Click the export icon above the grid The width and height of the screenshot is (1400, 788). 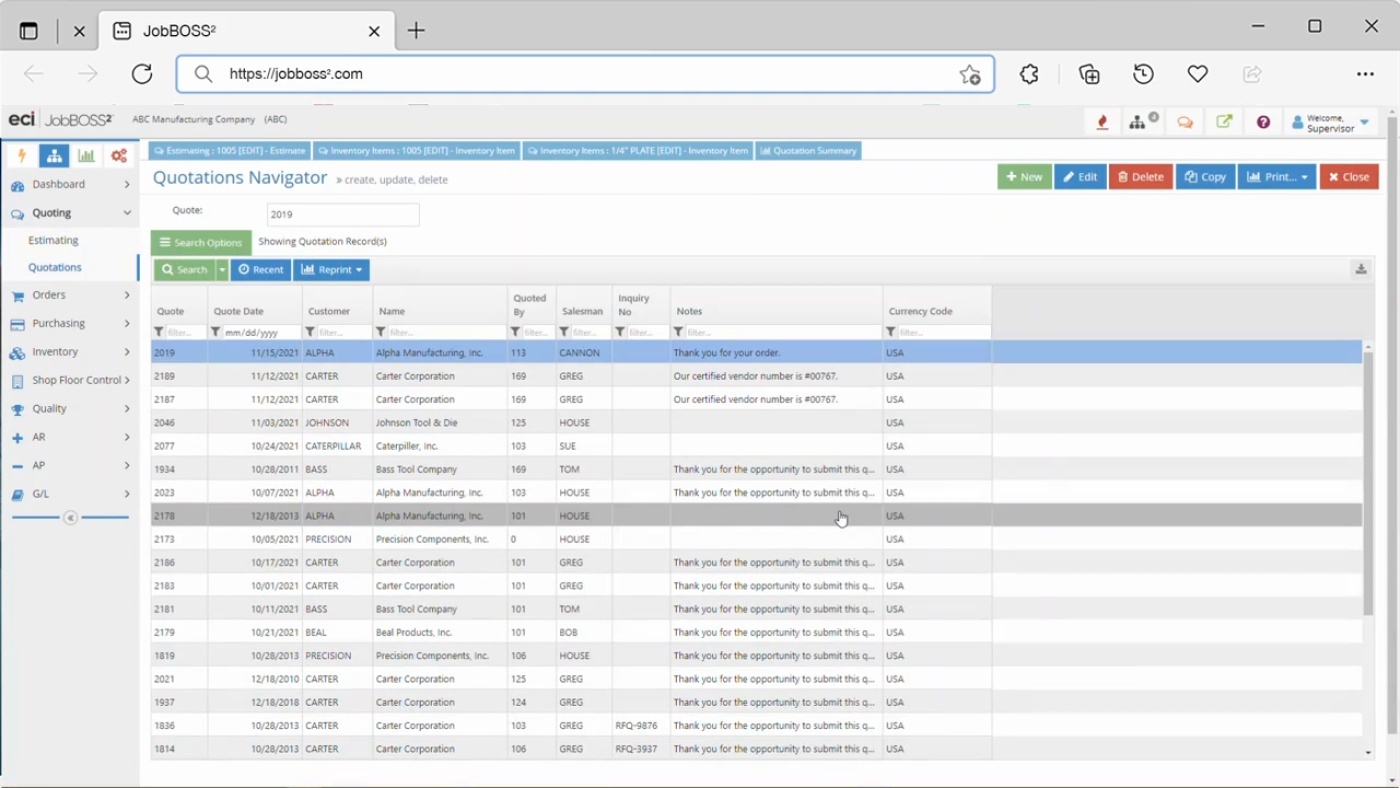1361,269
